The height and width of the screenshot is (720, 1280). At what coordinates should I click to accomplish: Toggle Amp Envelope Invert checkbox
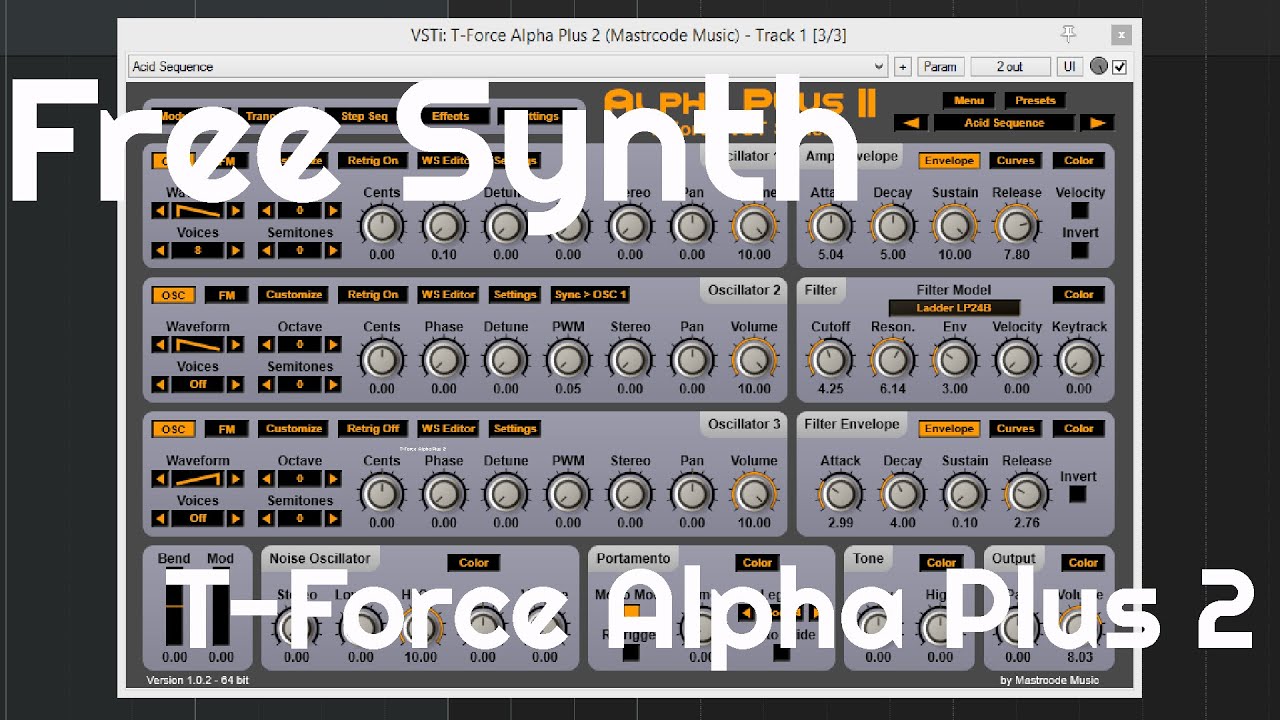[x=1079, y=251]
